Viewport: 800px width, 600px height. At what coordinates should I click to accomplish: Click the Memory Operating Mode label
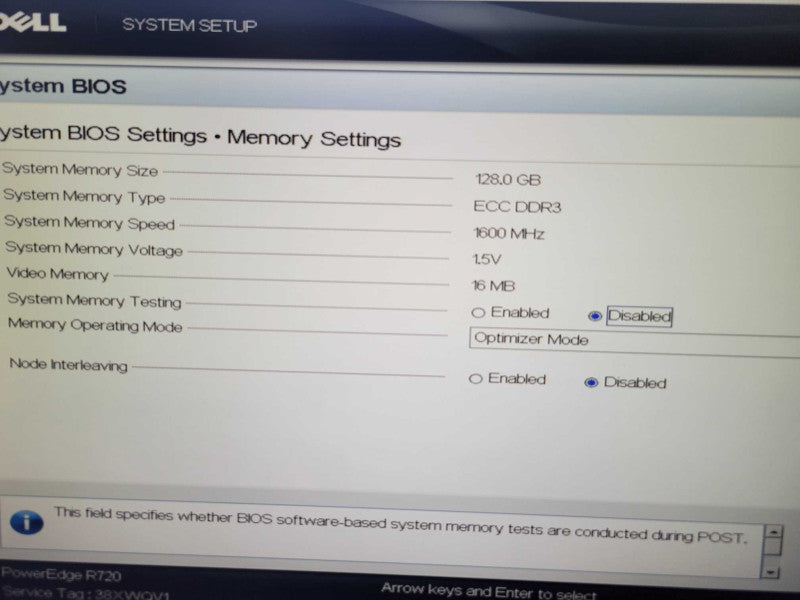(x=95, y=324)
